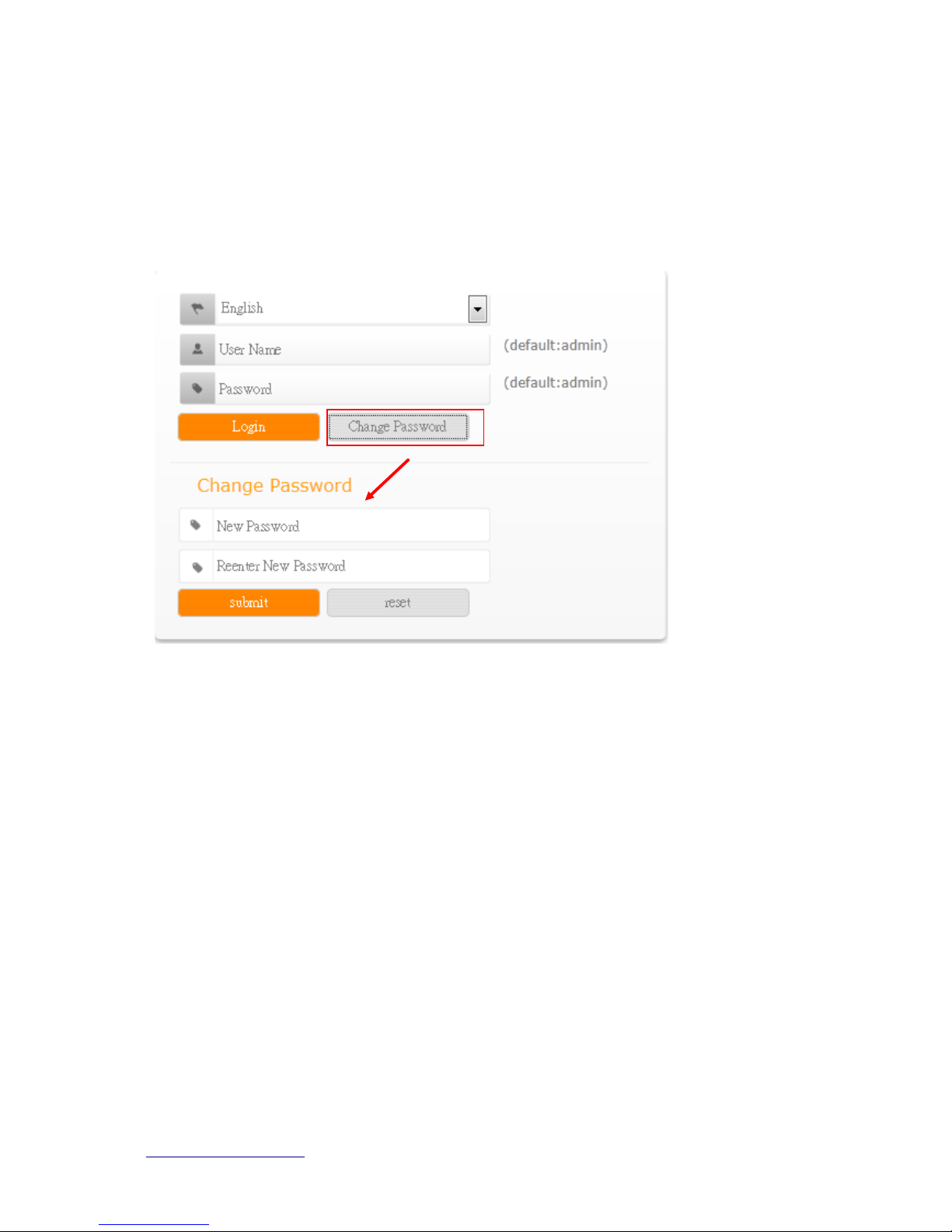Click the longer underlined link near page bottom
This screenshot has width=952, height=1232.
(225, 1157)
